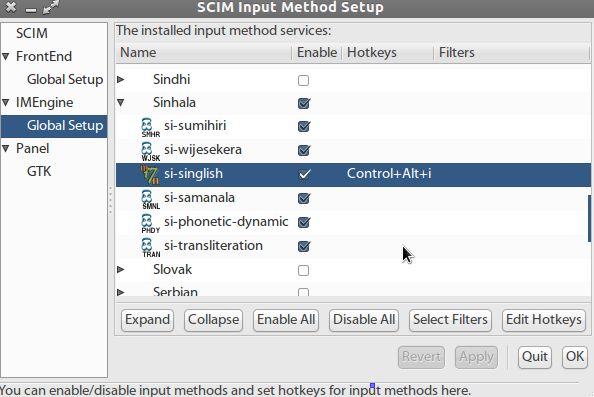Enable the Slovak language checkbox
Viewport: 594px width, 397px height.
tap(303, 270)
